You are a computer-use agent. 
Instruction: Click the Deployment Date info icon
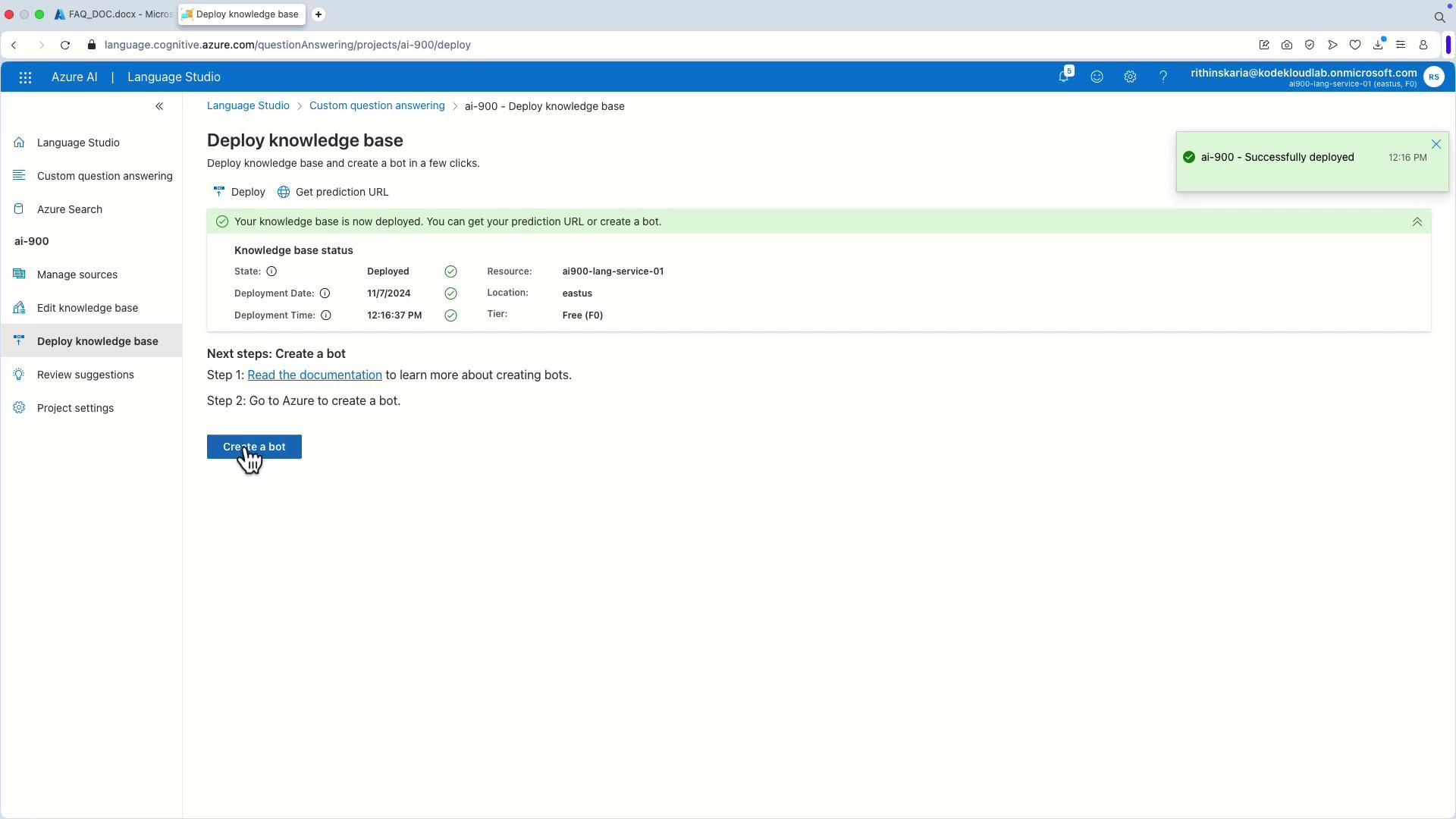pyautogui.click(x=325, y=293)
